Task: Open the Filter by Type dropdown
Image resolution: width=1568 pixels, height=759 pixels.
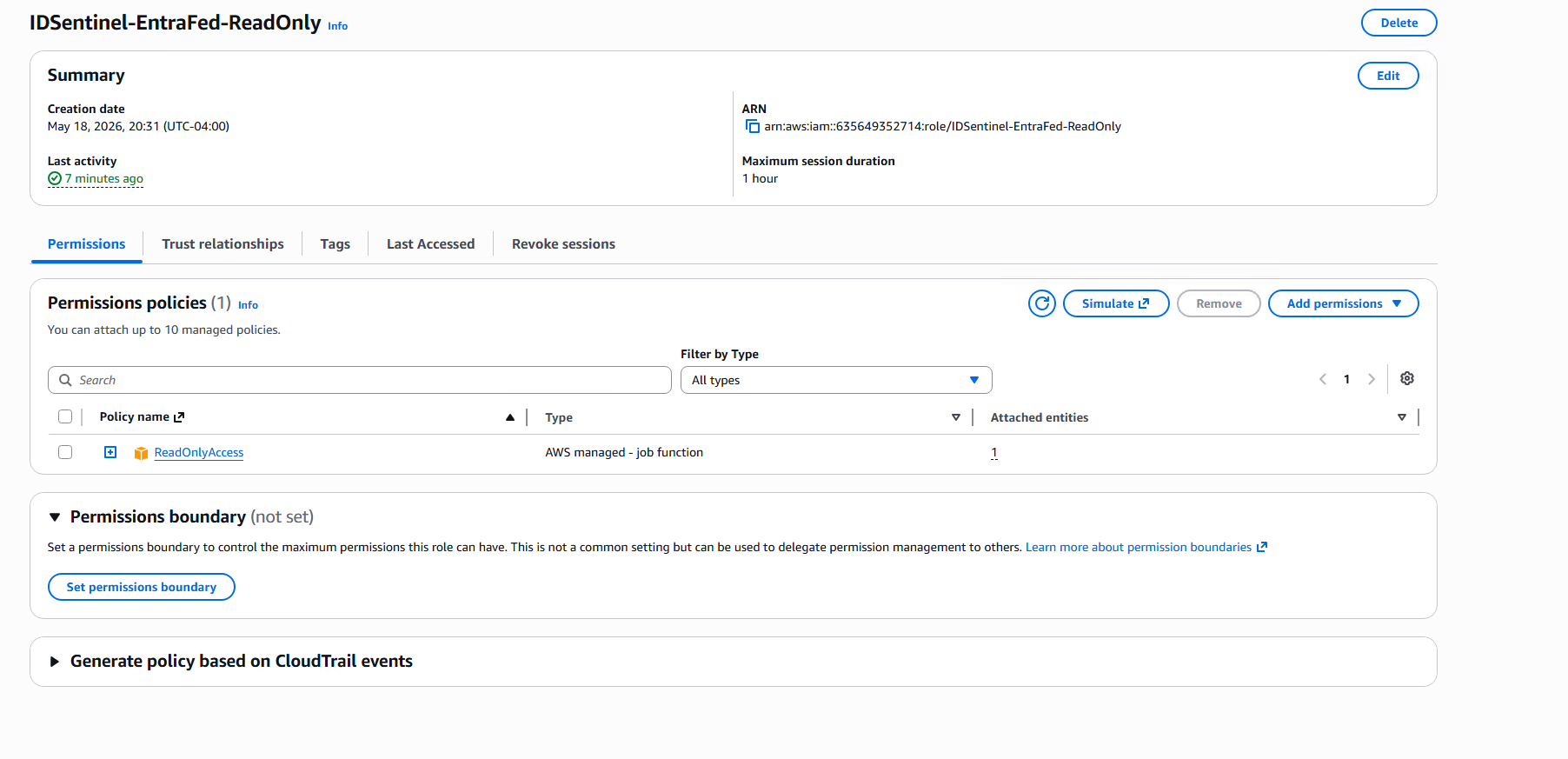Action: point(836,380)
